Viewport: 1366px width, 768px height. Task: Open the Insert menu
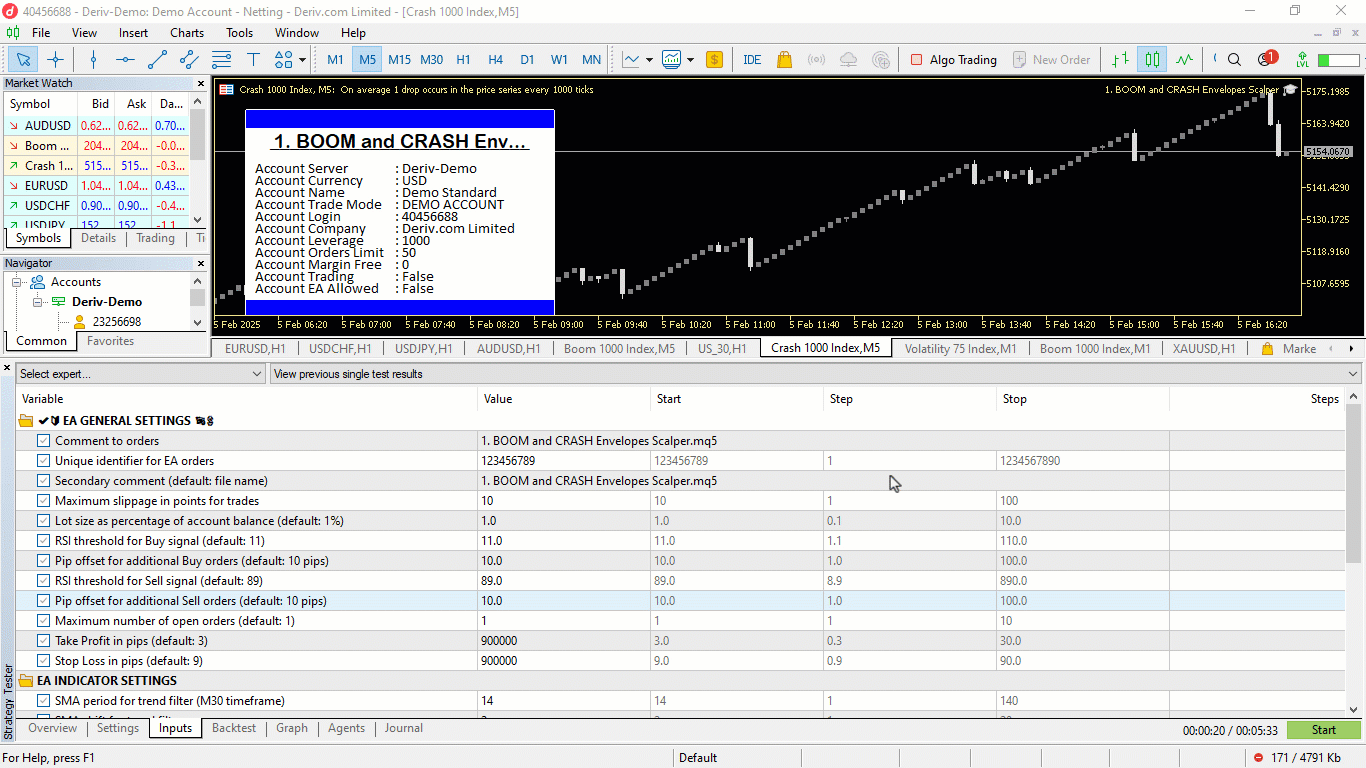[x=133, y=32]
